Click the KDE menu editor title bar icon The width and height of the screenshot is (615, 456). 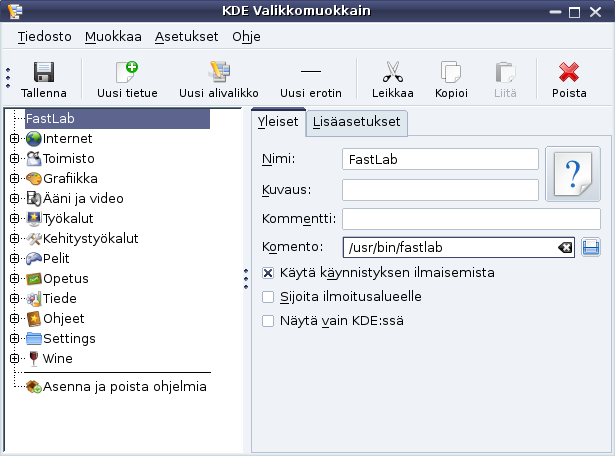[x=15, y=11]
